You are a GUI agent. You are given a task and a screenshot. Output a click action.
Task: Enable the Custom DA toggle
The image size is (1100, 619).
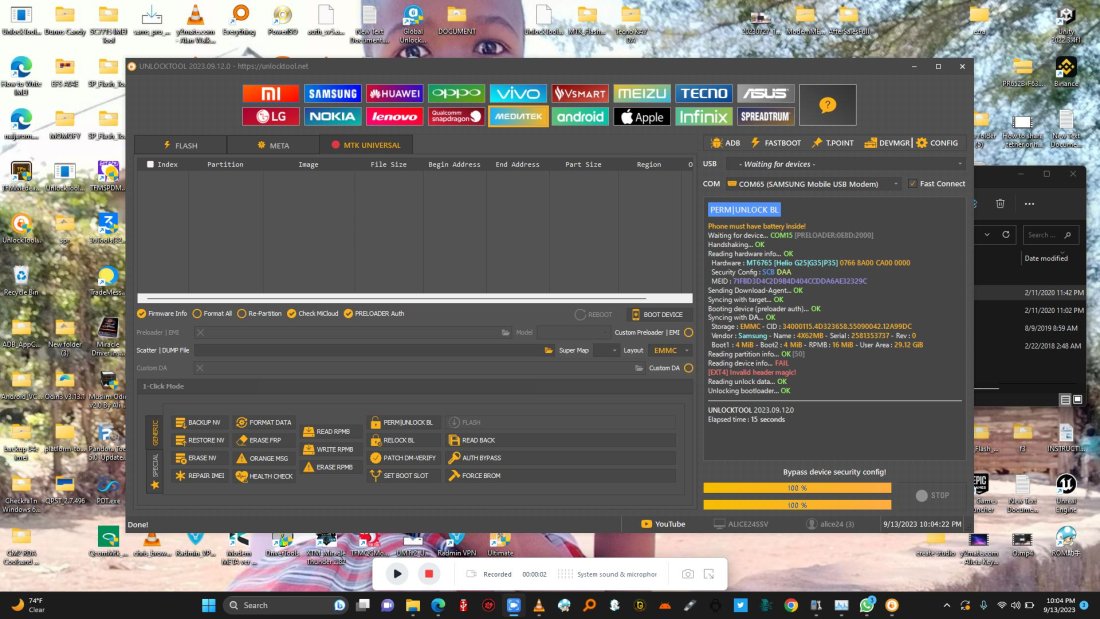tap(689, 368)
